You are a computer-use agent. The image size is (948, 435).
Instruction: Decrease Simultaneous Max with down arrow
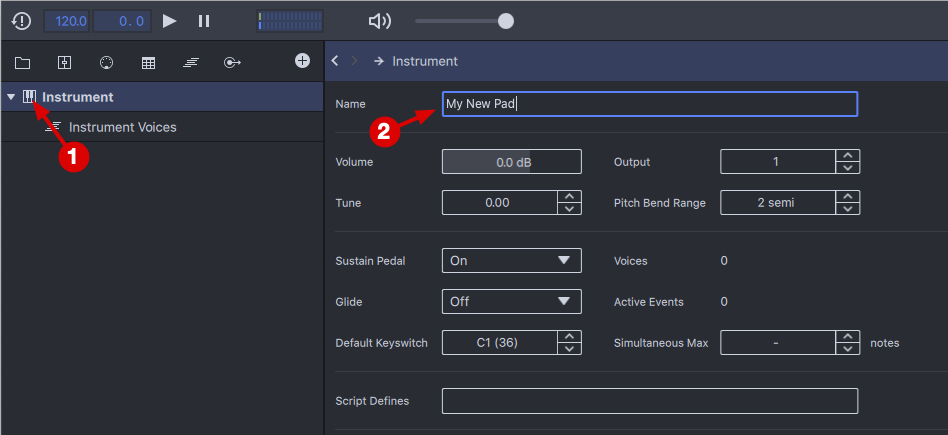[x=848, y=349]
